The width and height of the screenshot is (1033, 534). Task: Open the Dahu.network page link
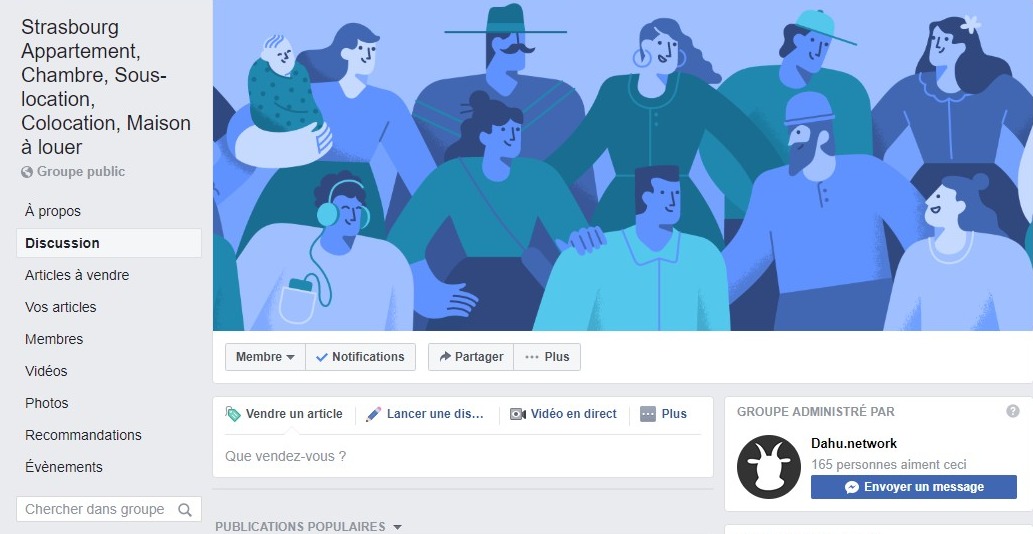click(854, 443)
